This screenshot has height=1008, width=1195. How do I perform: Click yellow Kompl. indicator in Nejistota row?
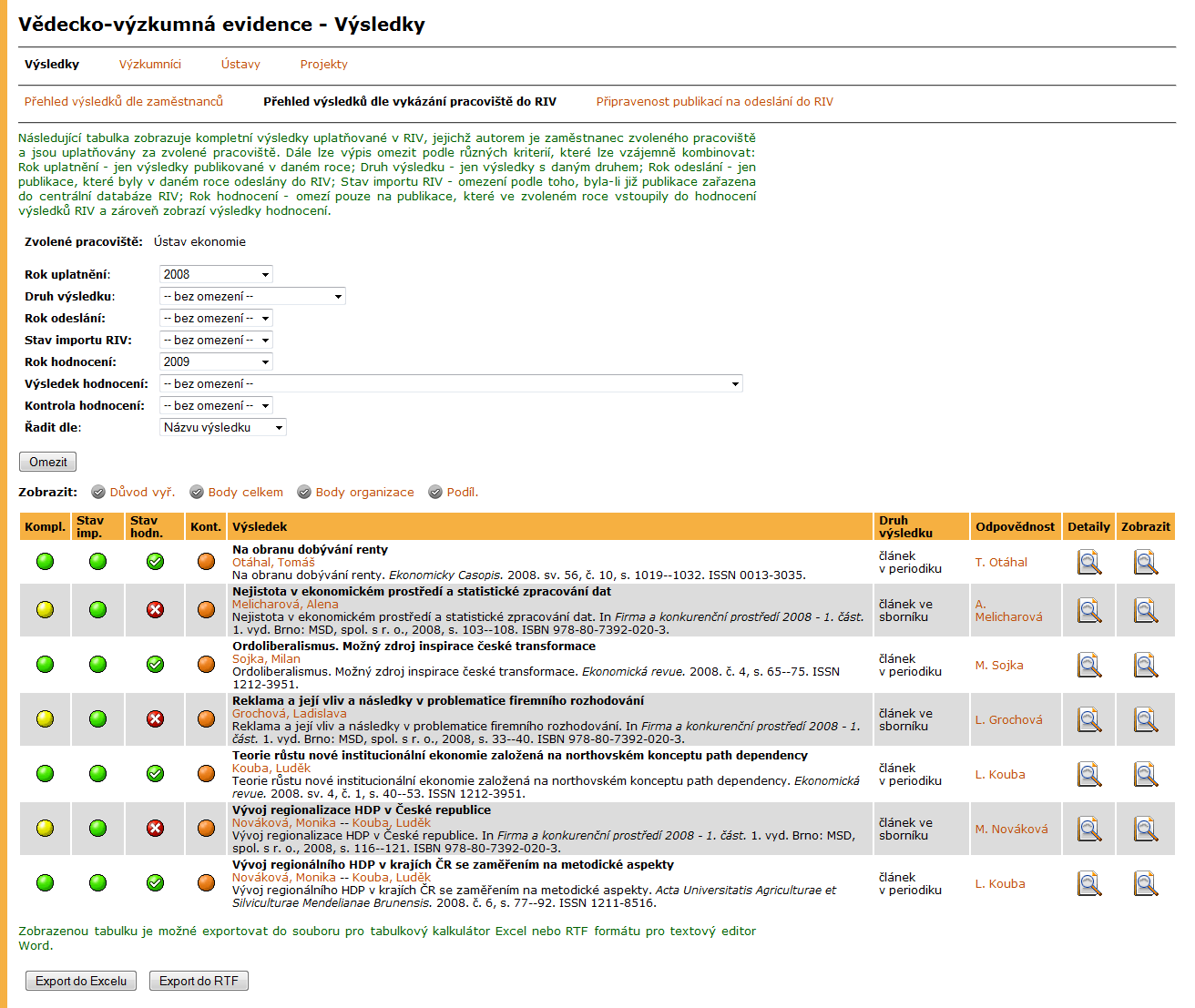click(45, 609)
